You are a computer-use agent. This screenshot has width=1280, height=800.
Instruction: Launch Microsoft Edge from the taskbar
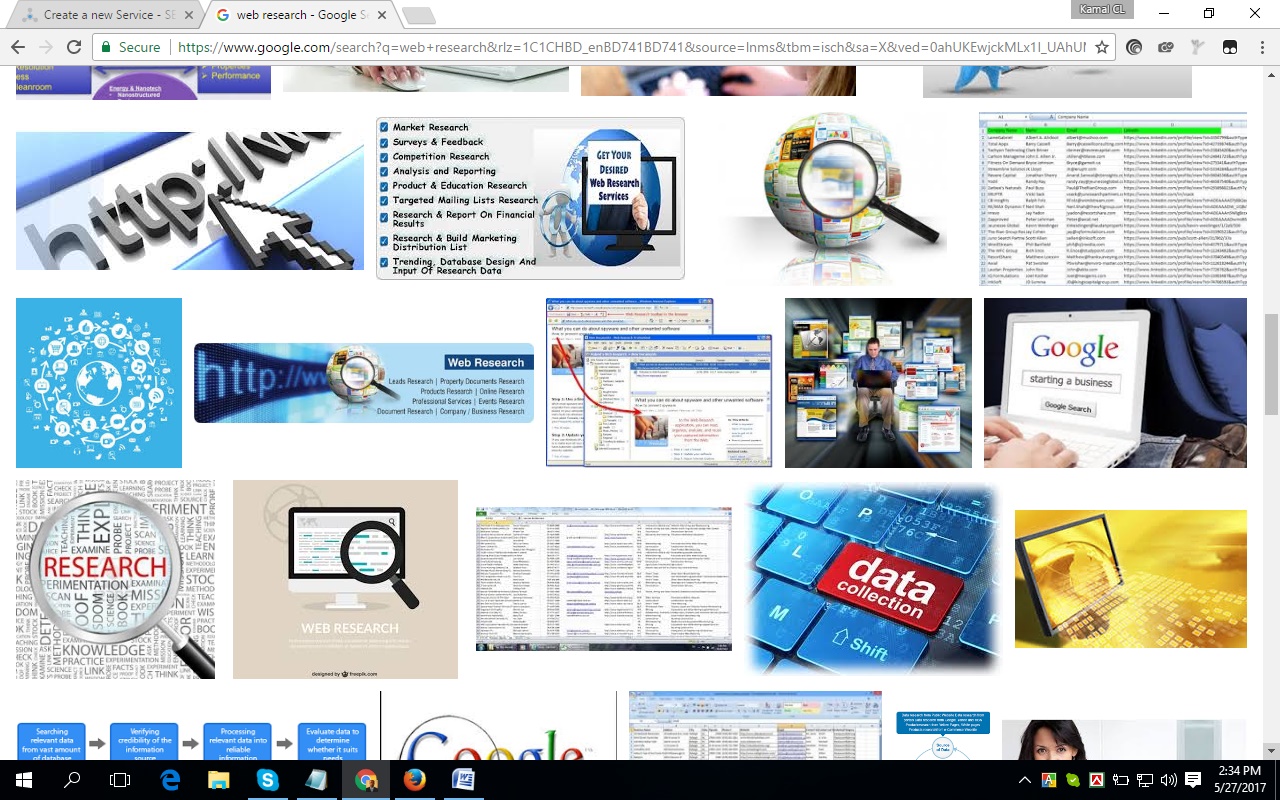[170, 780]
